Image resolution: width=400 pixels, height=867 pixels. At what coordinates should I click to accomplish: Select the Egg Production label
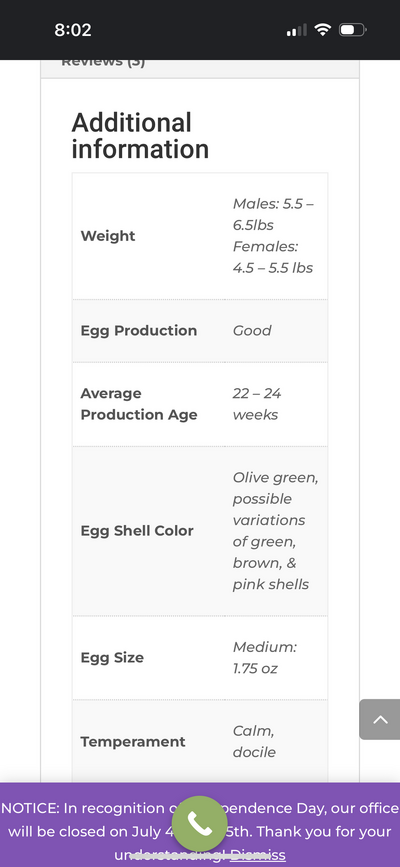pos(139,331)
